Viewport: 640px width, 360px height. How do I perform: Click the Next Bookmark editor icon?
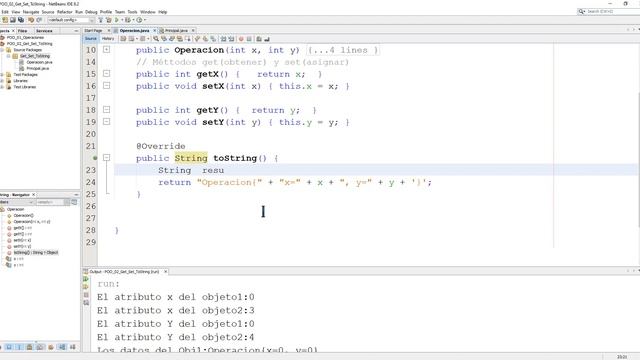click(205, 39)
